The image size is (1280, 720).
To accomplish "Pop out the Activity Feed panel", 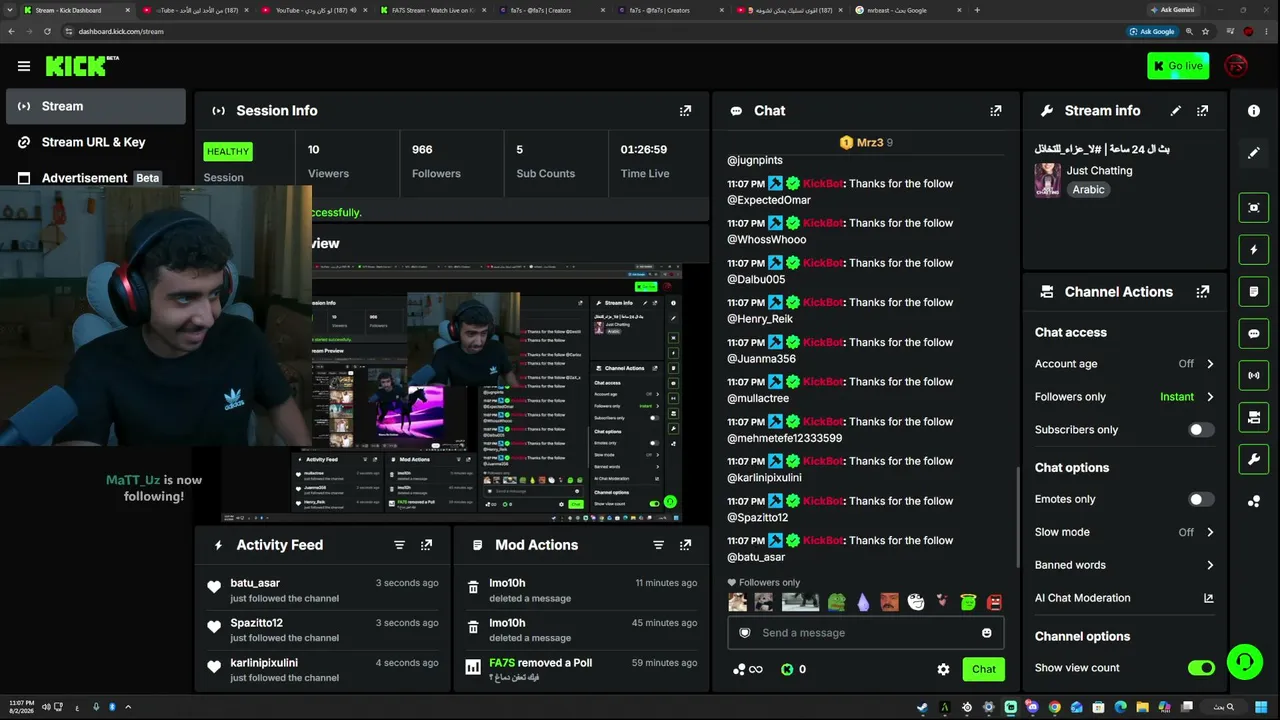I will [x=427, y=545].
